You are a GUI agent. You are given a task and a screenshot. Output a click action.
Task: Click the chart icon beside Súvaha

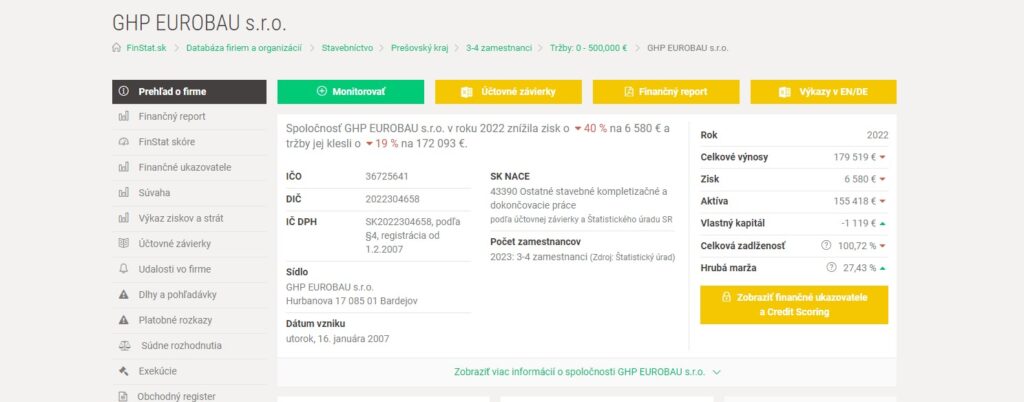(123, 193)
